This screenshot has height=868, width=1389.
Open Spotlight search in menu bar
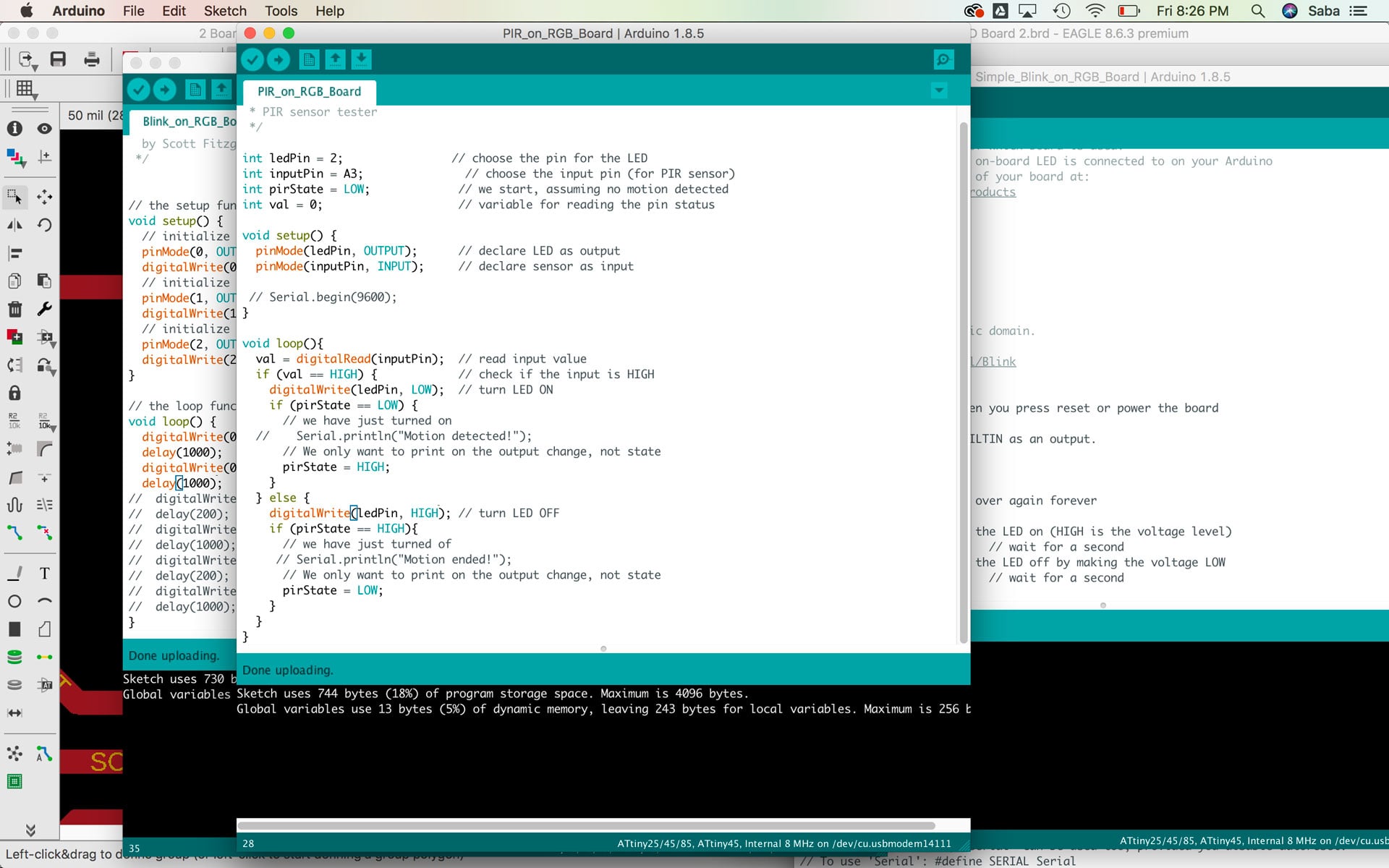1258,11
